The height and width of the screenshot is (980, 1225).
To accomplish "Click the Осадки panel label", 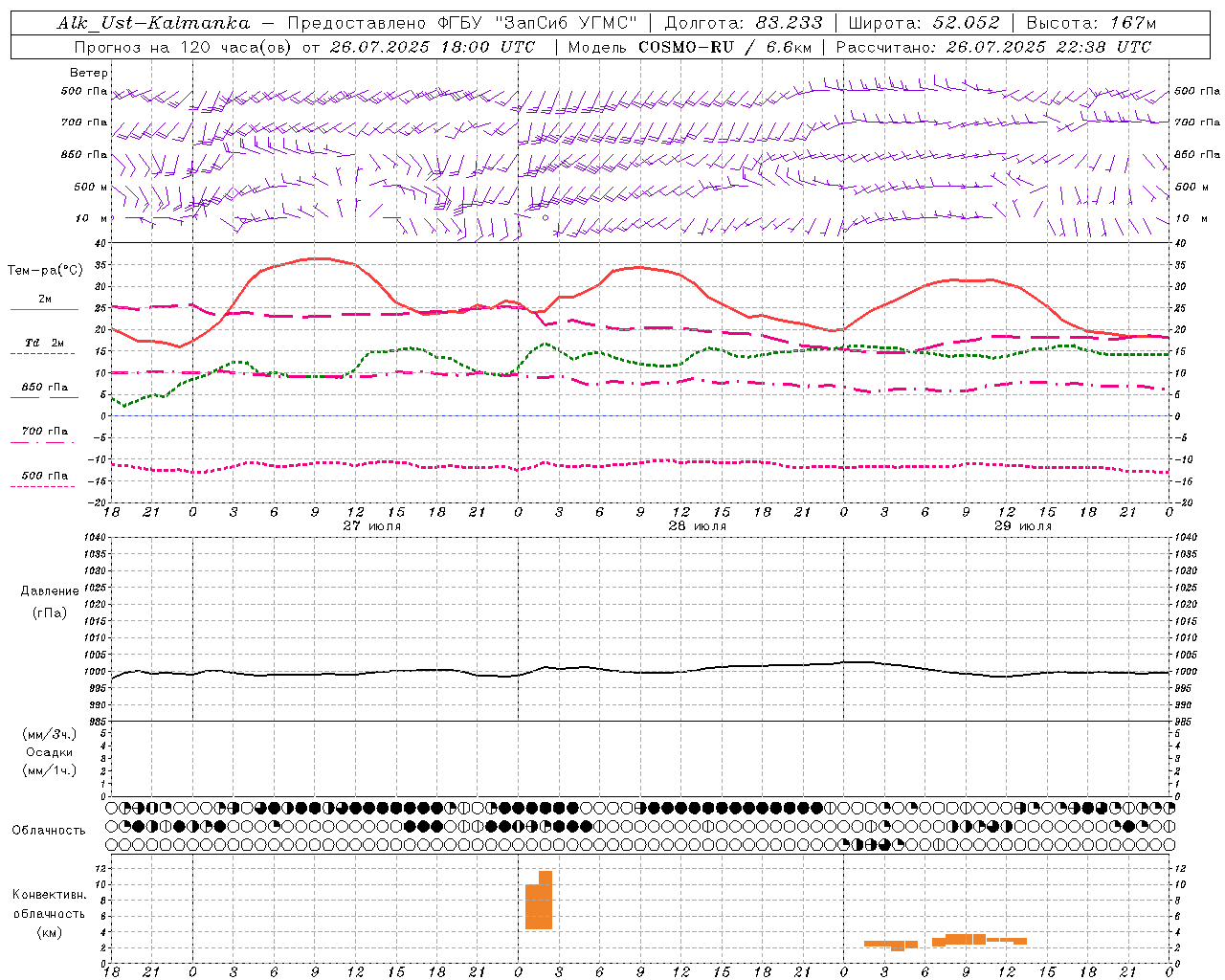I will coord(50,752).
